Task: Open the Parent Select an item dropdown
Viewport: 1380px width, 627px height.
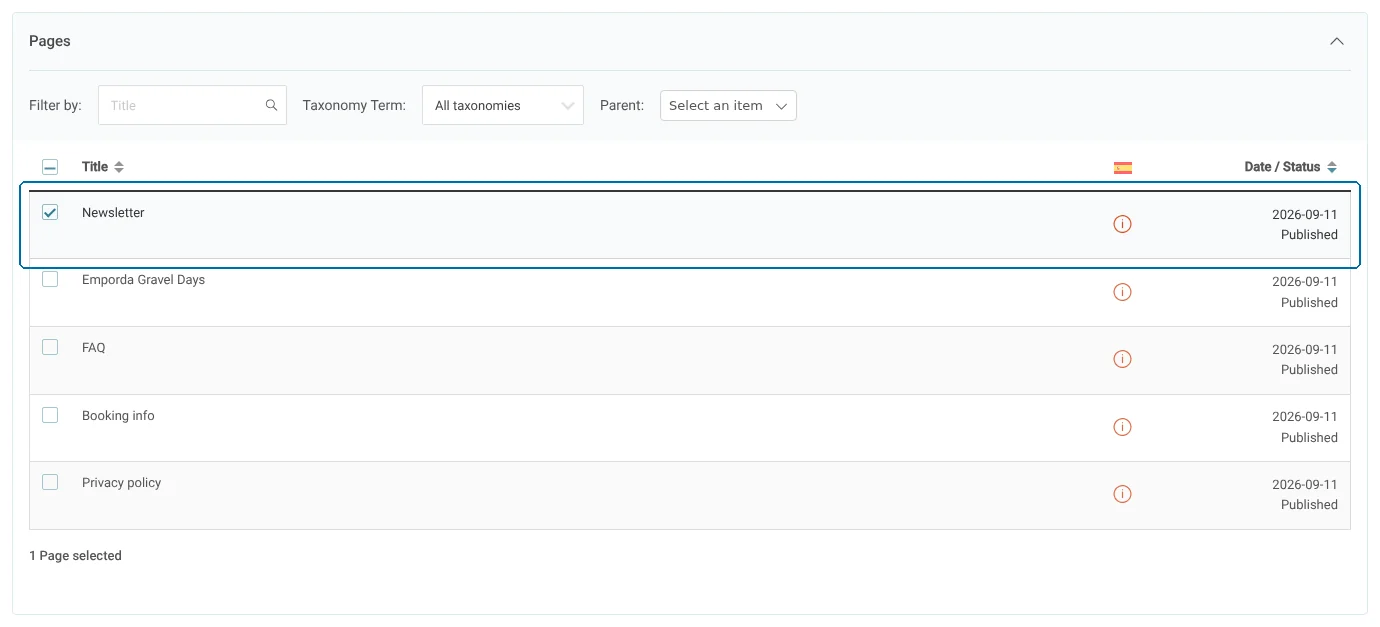Action: pos(728,105)
